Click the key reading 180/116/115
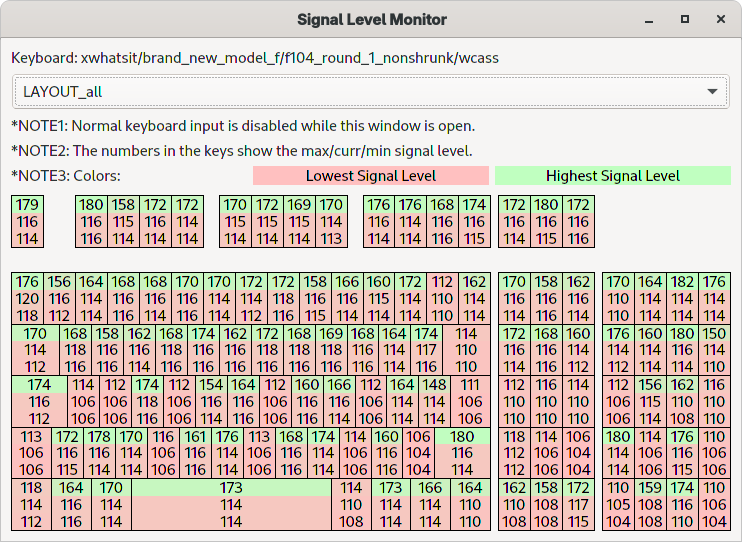Viewport: 742px width, 542px height. 547,222
